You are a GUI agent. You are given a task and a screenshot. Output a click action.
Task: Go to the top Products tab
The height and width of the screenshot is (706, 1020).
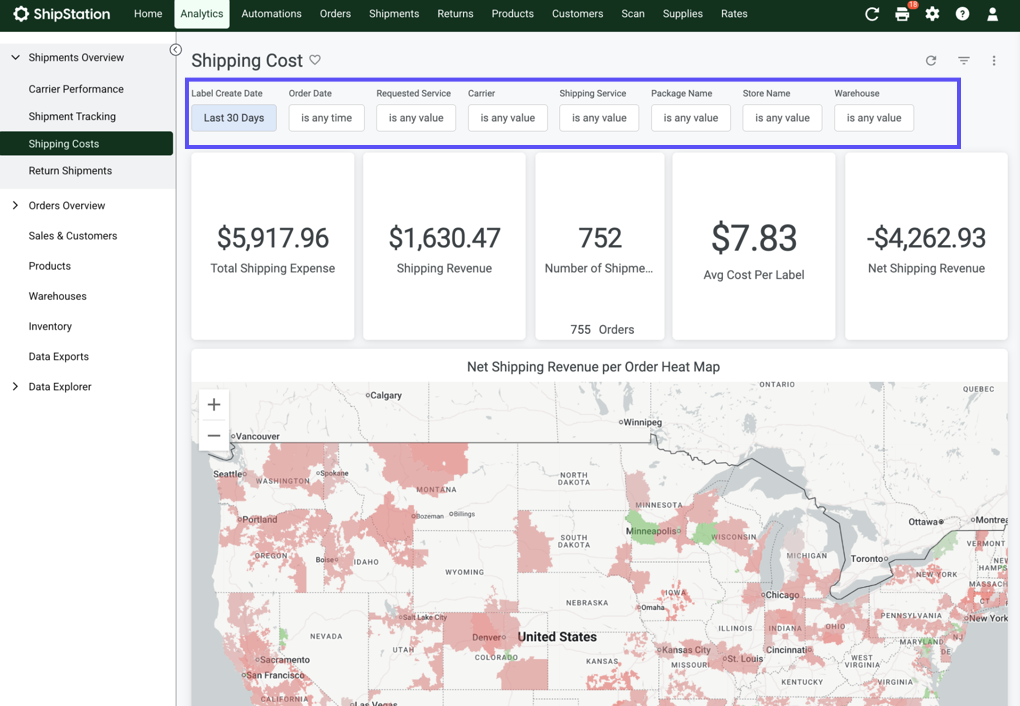(x=513, y=14)
